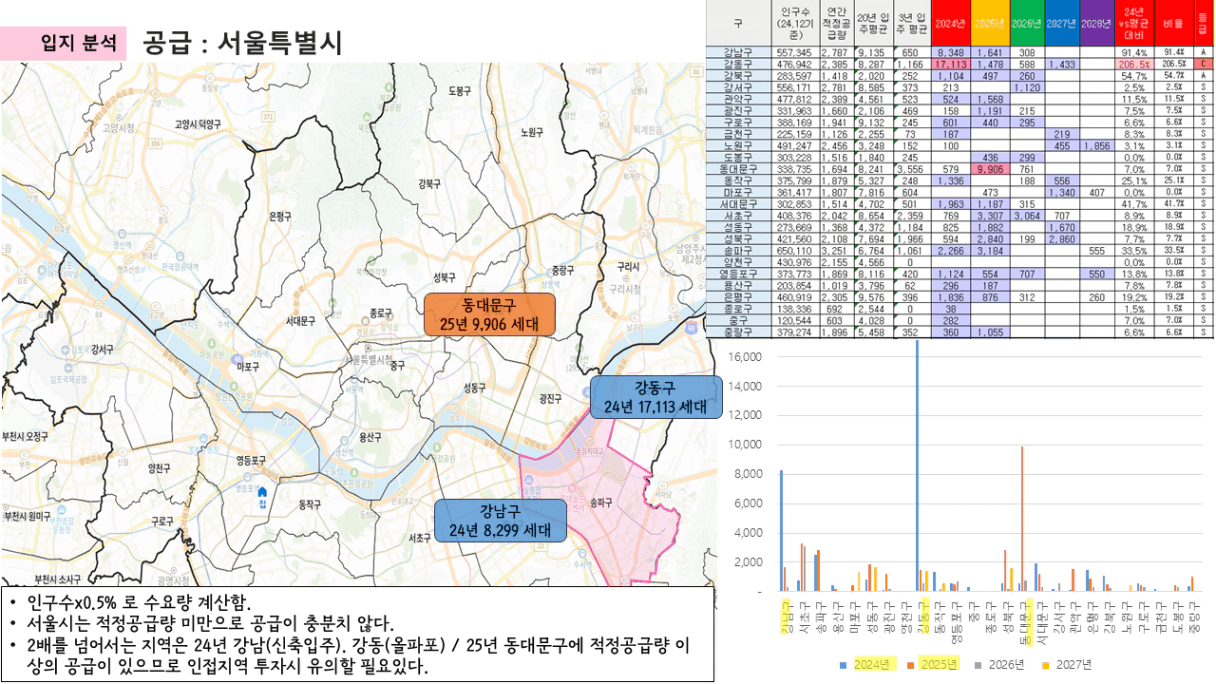Click the 8,348 cell in 강남구 row
1216x684 pixels.
951,52
